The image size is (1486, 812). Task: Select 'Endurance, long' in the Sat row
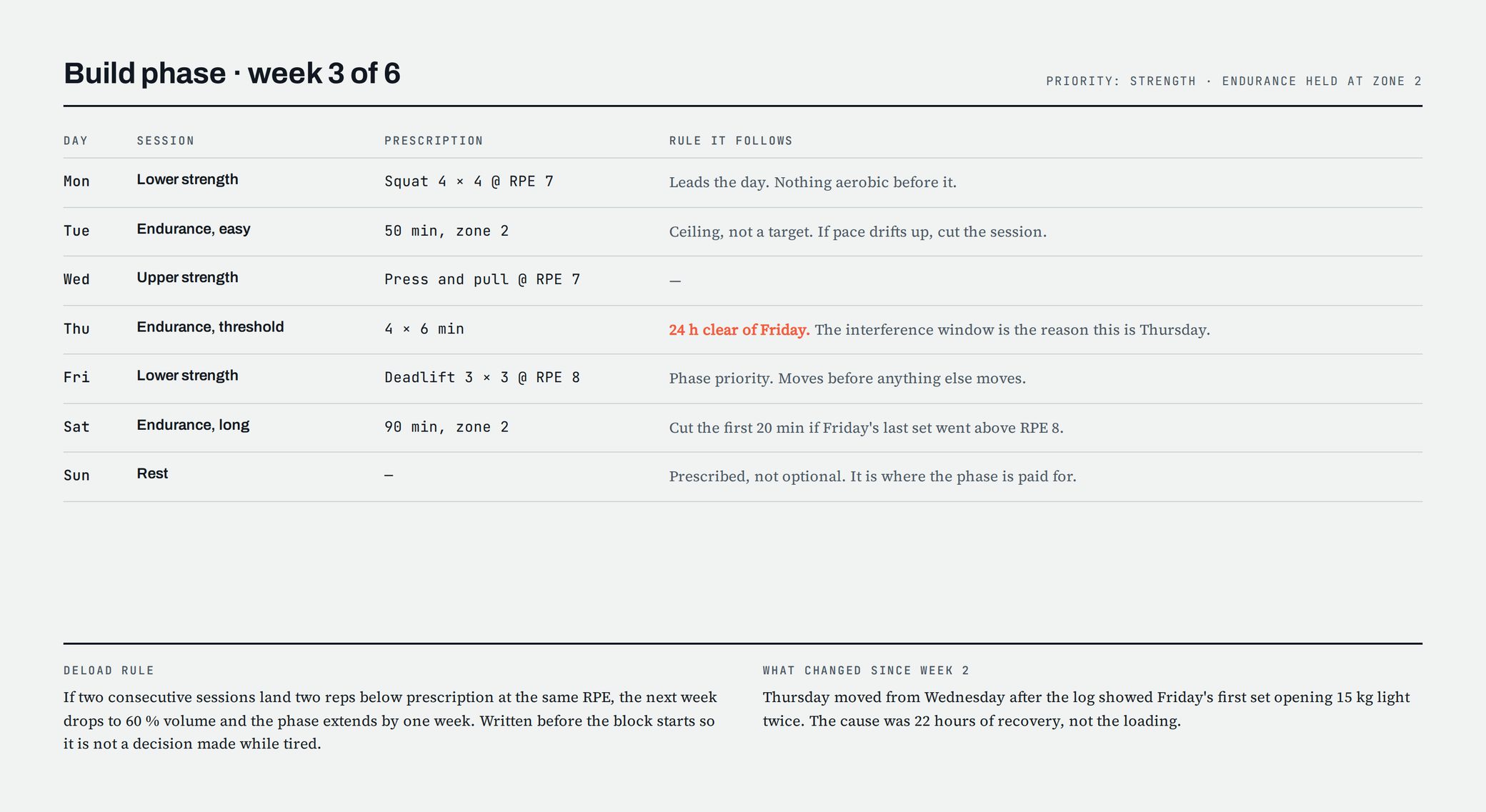click(194, 425)
